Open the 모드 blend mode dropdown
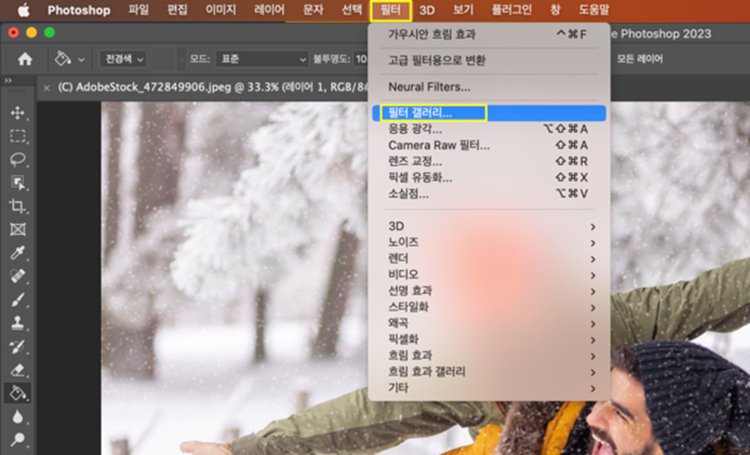750x455 pixels. point(261,59)
